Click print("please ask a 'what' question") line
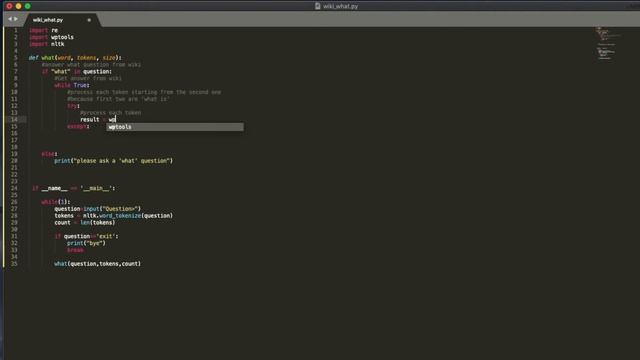The image size is (640, 360). tap(113, 161)
